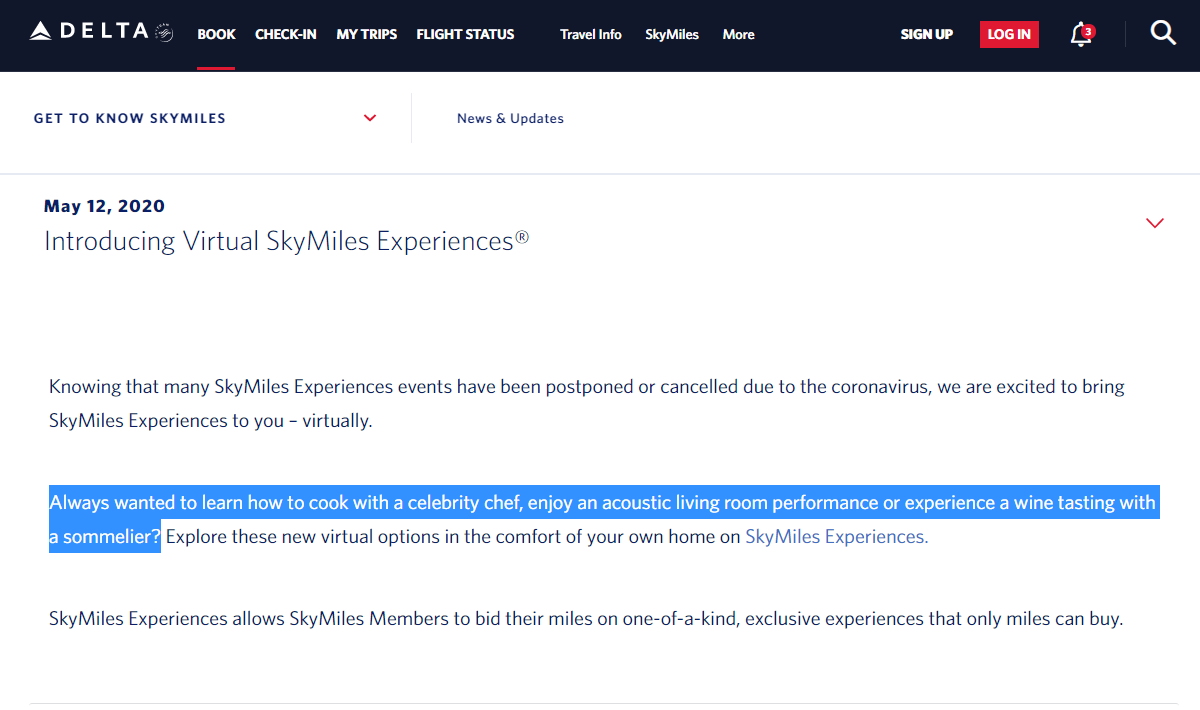Image resolution: width=1200 pixels, height=710 pixels.
Task: Click the sentence 'SkyMiles Experiences allows SkyMiles Members'
Action: click(x=586, y=619)
